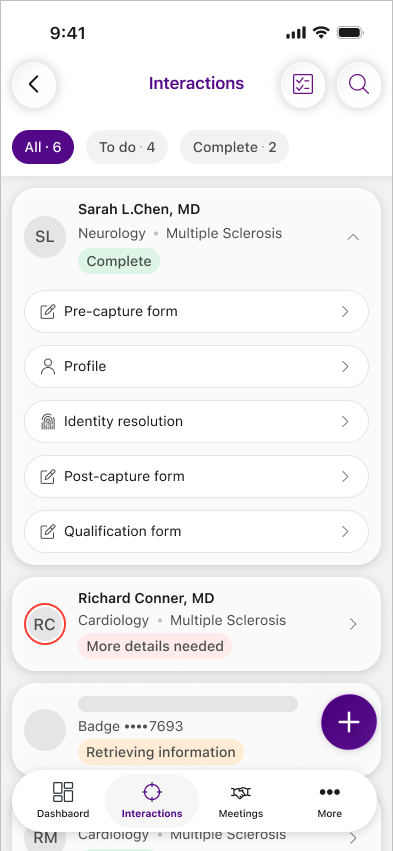Select Interactions tab in bottom bar
The image size is (393, 851).
[152, 801]
